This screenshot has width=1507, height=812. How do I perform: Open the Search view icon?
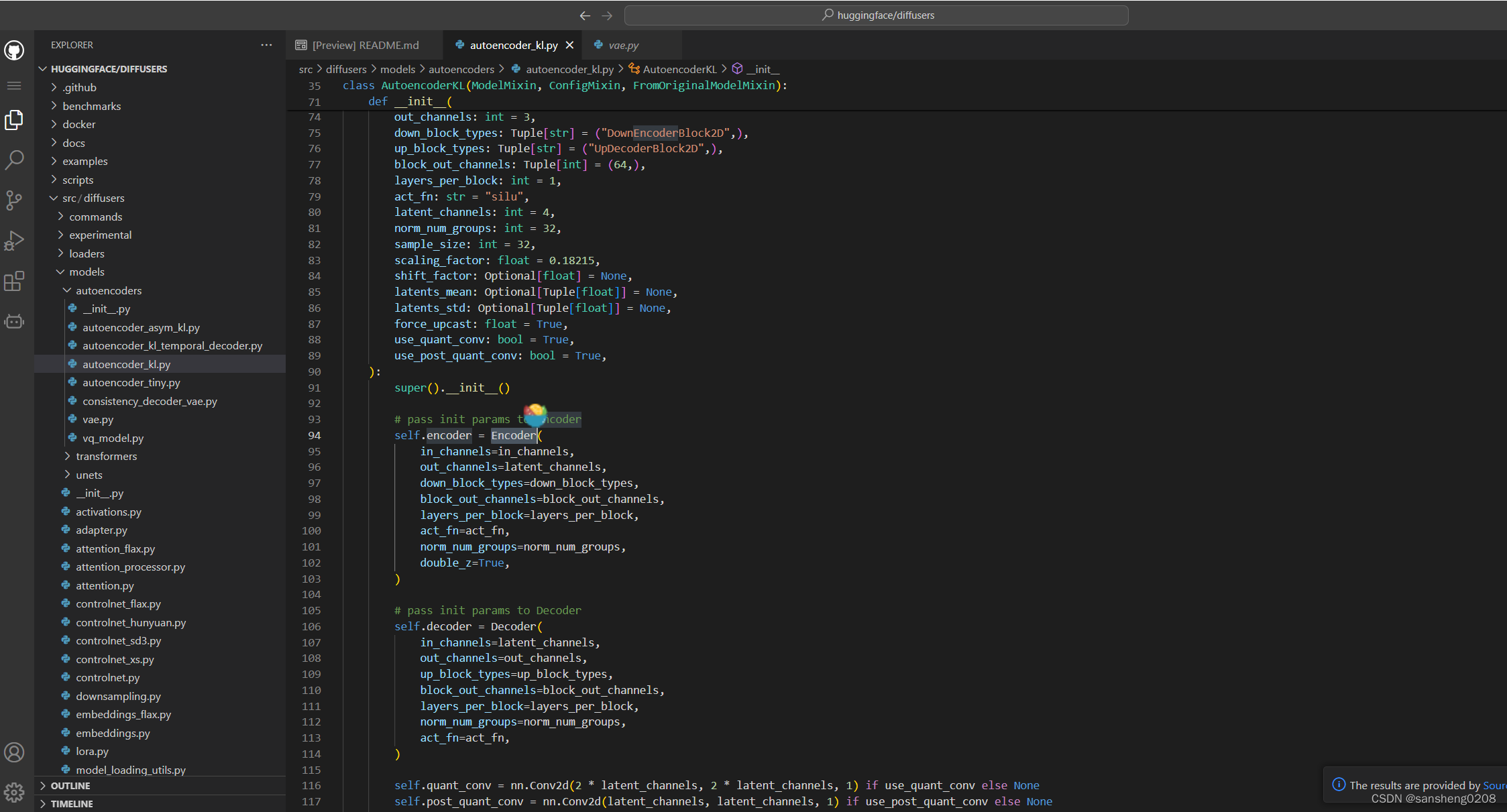(x=14, y=160)
